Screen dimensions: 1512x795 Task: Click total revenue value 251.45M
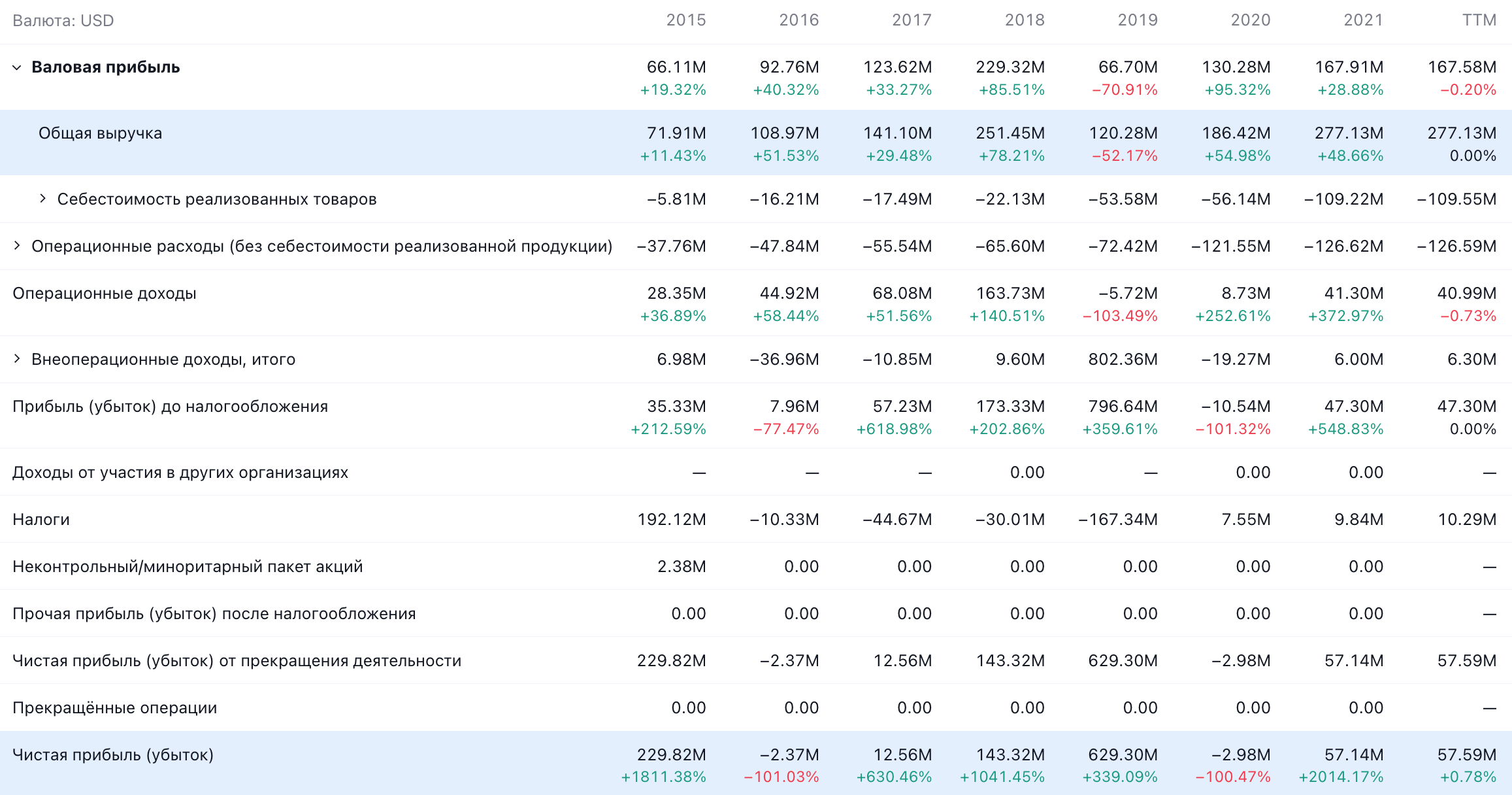point(1010,133)
